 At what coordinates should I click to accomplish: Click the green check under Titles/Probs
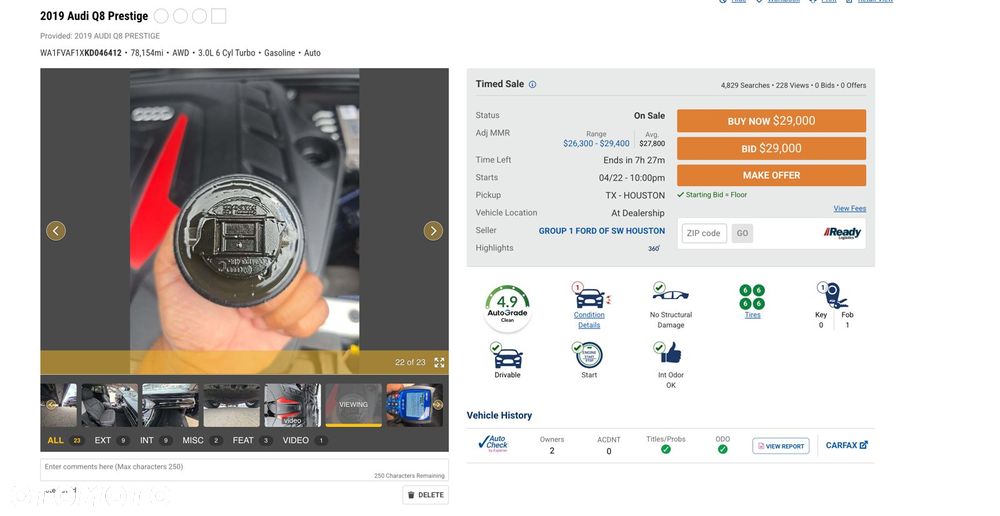tap(666, 449)
